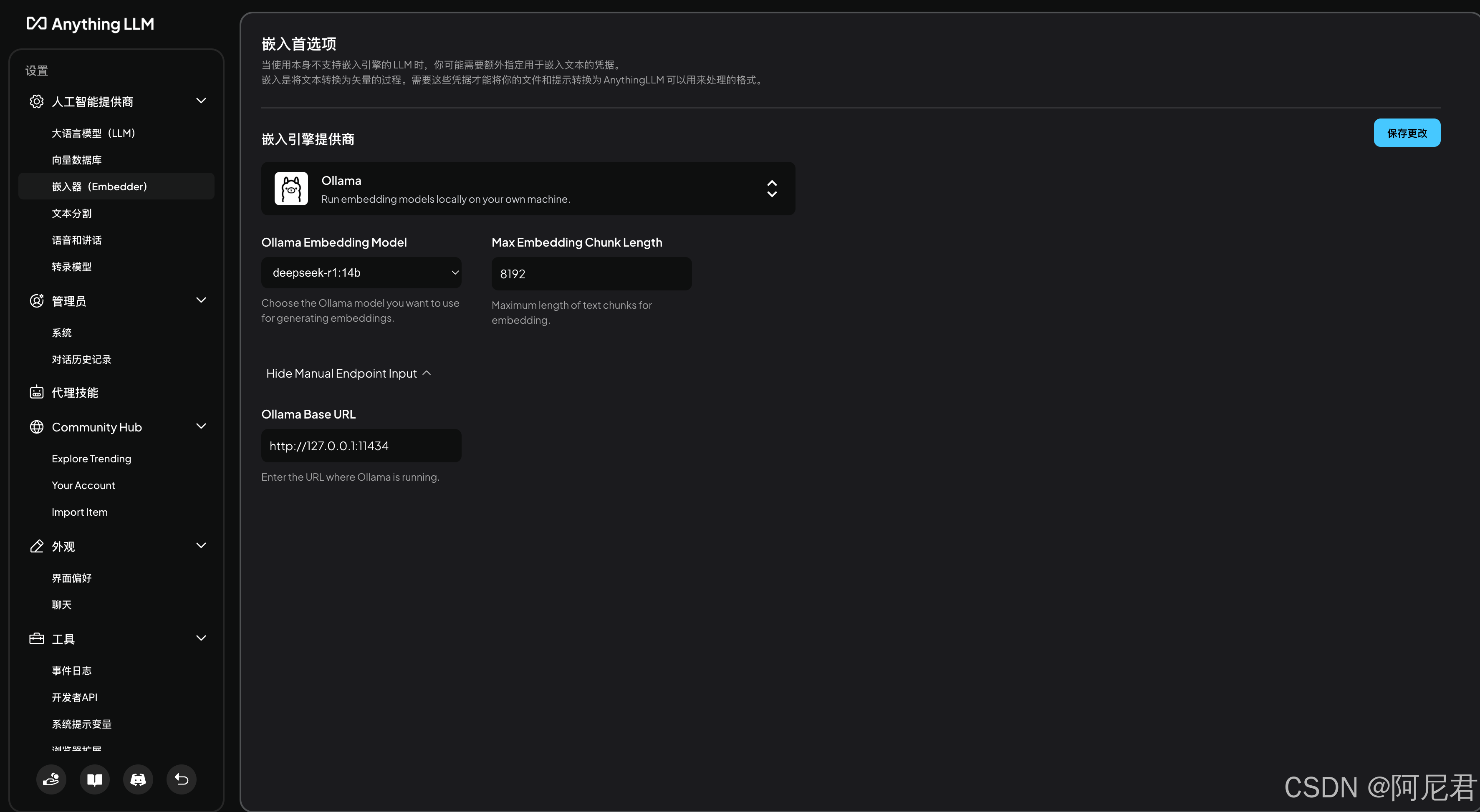Open the Ollama Embedding Model dropdown
The width and height of the screenshot is (1480, 812).
(361, 273)
